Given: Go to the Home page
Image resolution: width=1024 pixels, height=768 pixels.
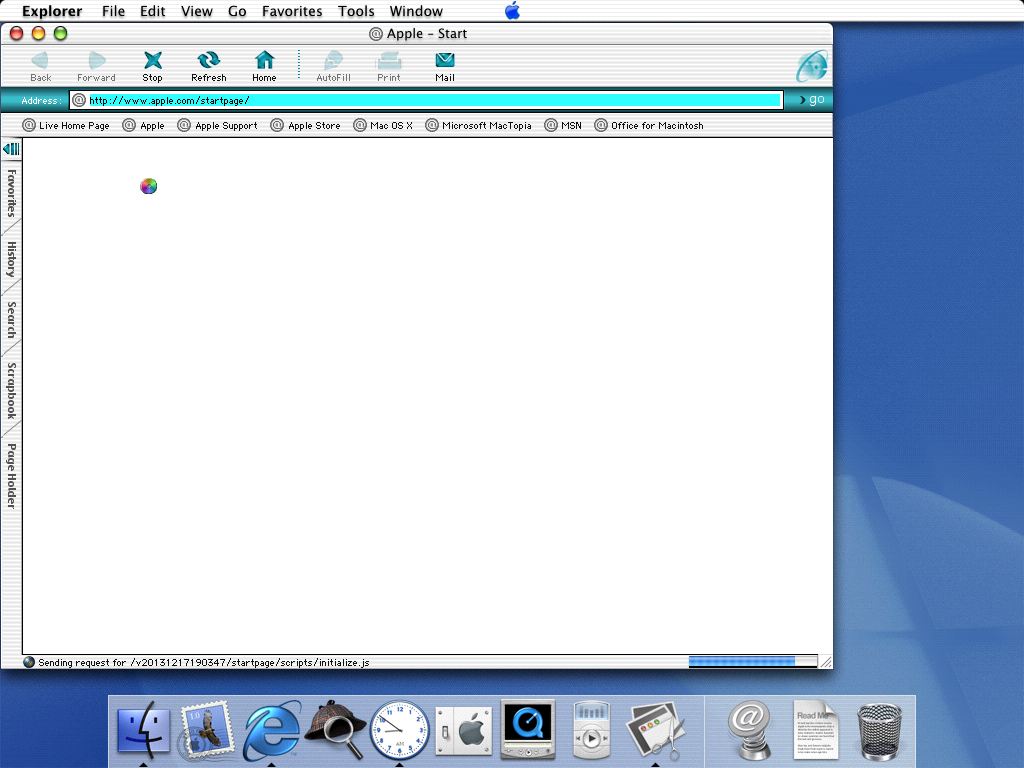Looking at the screenshot, I should [264, 66].
